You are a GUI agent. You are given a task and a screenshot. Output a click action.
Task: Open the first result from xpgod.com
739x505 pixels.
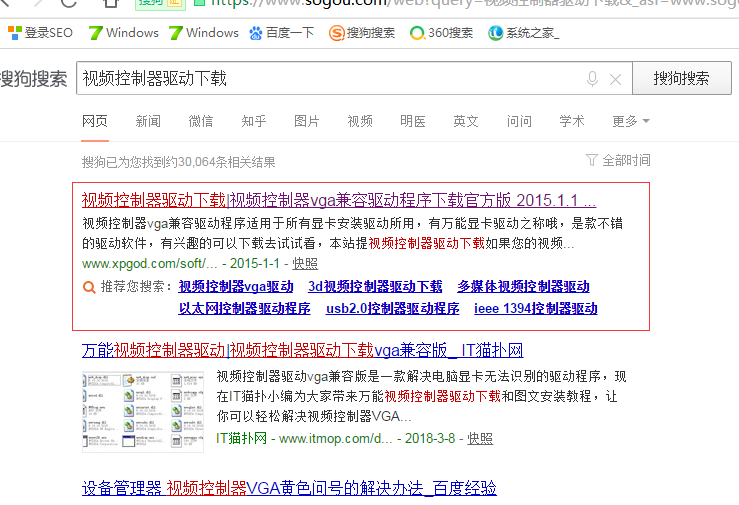point(338,199)
